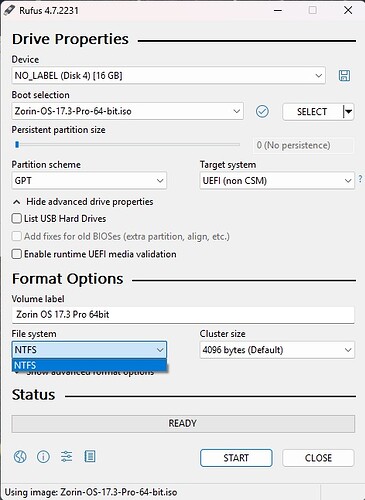Click the Drive Properties heading

coord(70,39)
